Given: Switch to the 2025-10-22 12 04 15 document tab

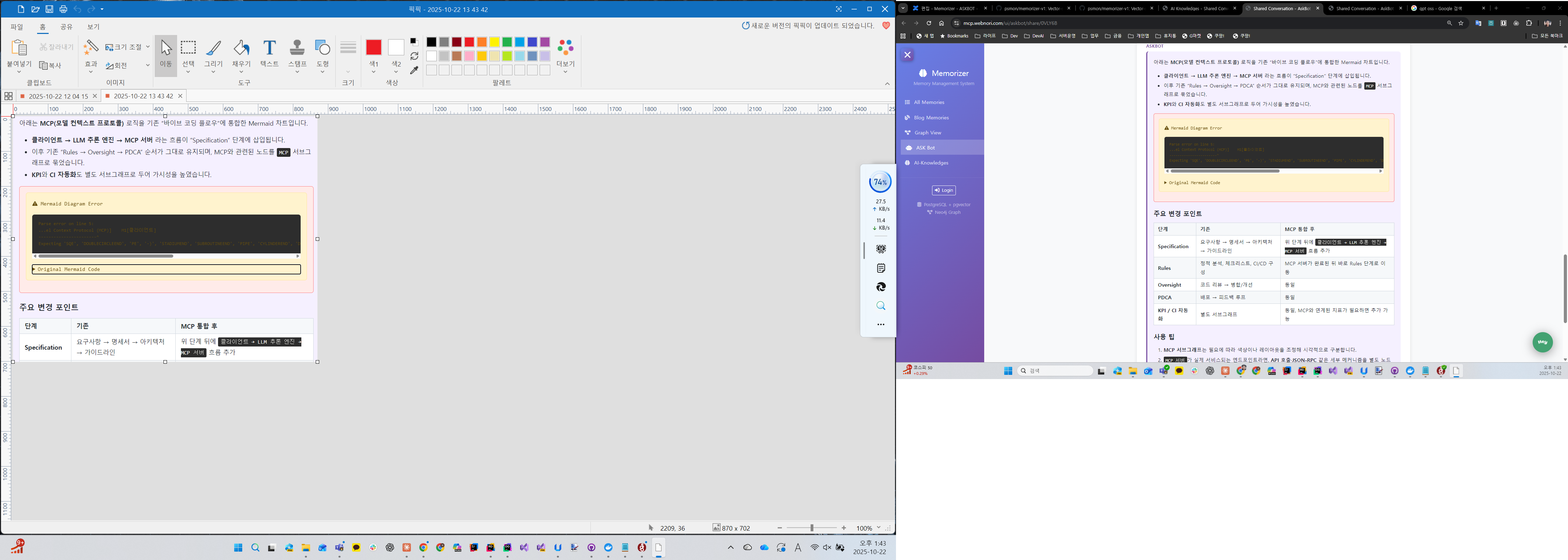Looking at the screenshot, I should pyautogui.click(x=58, y=96).
